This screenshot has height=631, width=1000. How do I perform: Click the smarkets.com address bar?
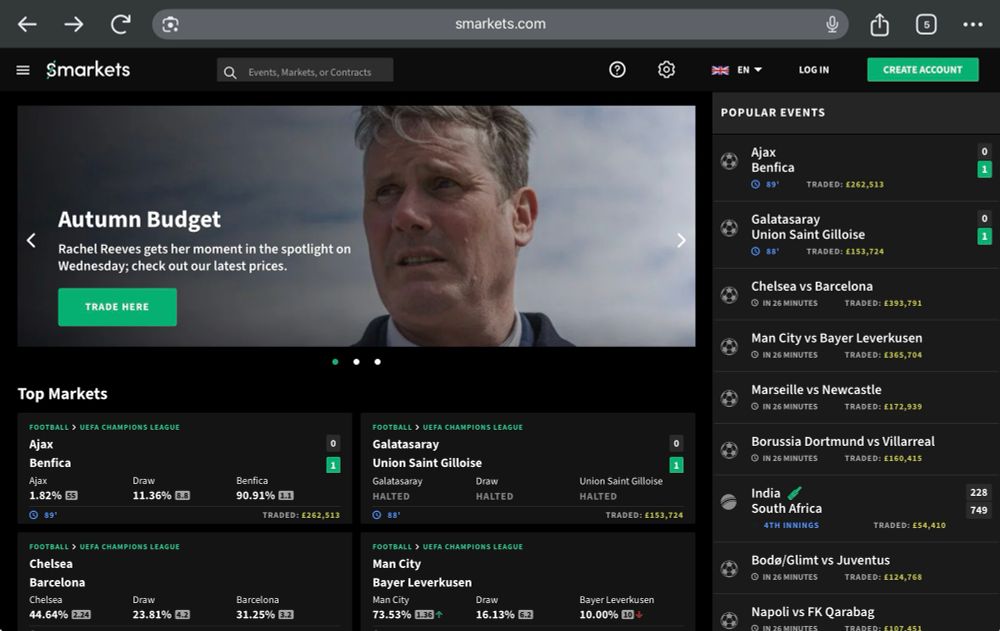500,24
